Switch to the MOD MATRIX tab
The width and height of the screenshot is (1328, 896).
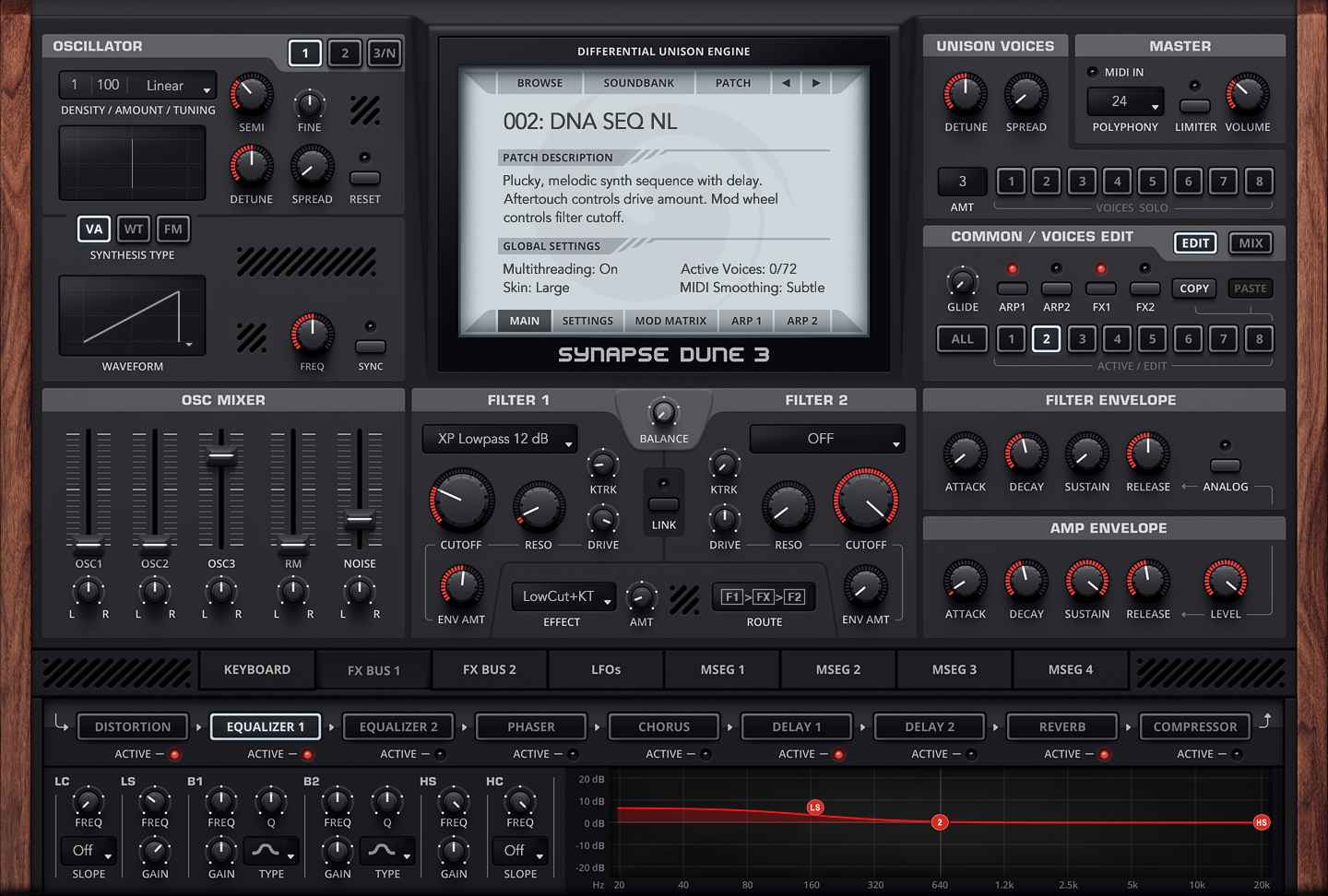point(670,320)
